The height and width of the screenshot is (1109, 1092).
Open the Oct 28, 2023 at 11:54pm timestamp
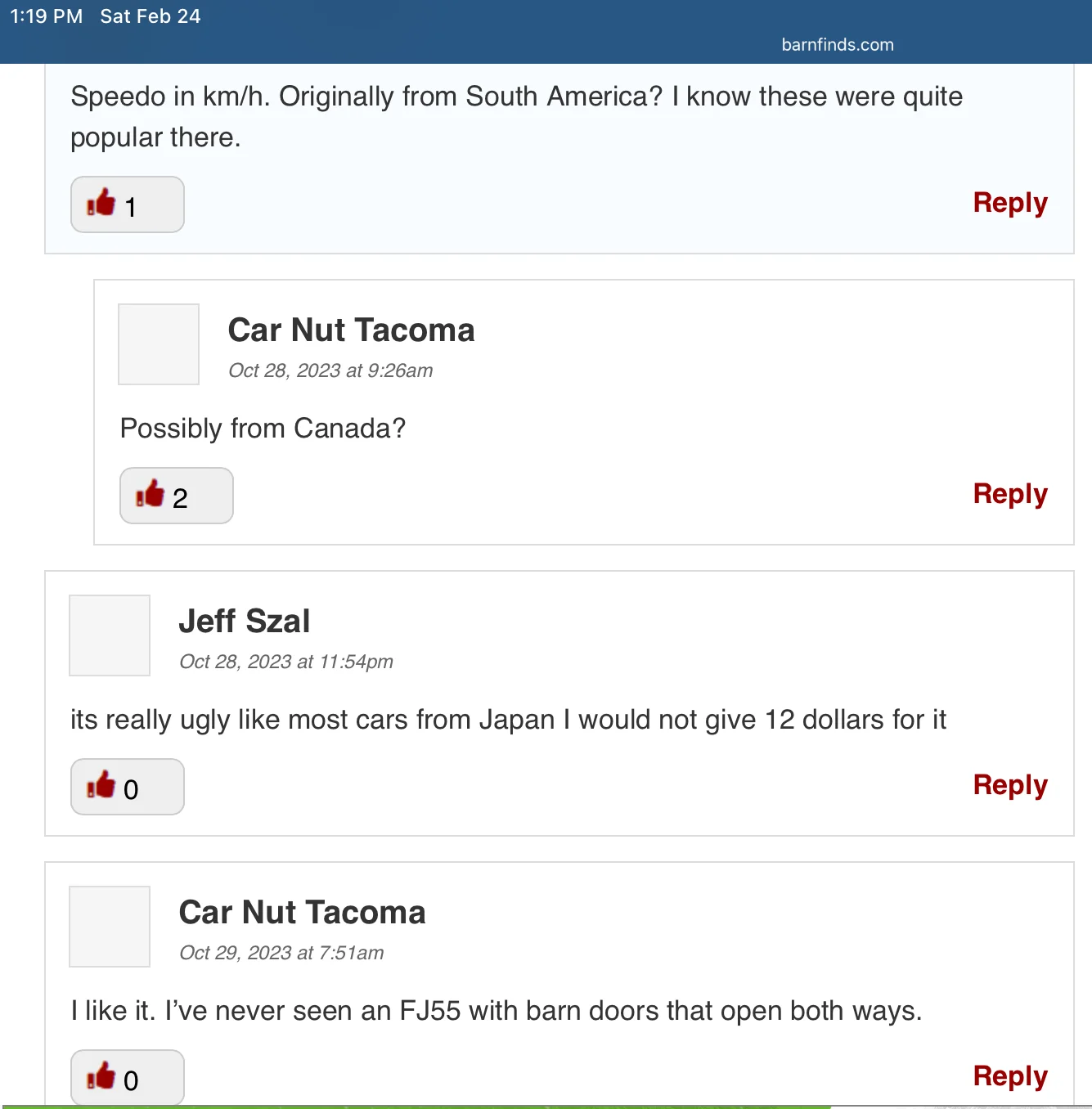tap(286, 662)
